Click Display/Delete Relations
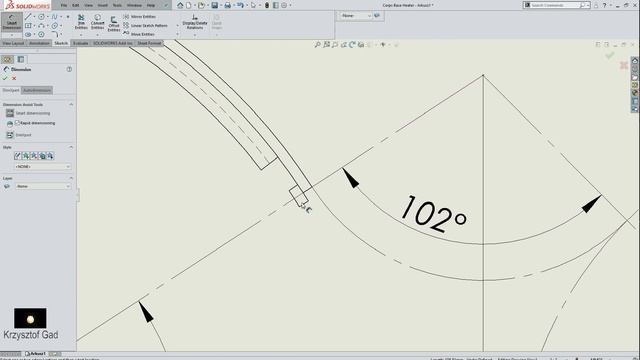The image size is (640, 360). pos(195,22)
